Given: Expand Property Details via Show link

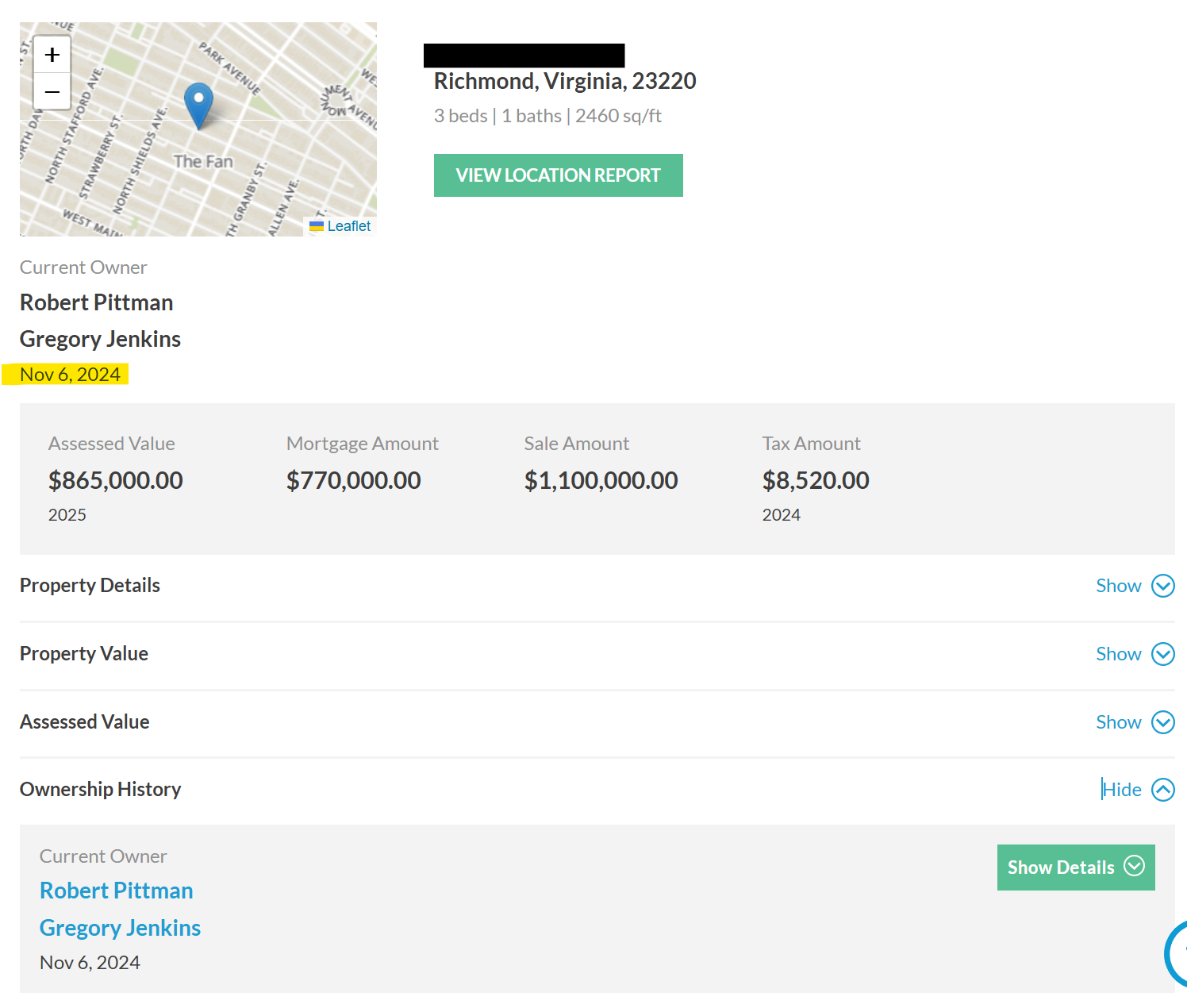Looking at the screenshot, I should click(x=1118, y=586).
